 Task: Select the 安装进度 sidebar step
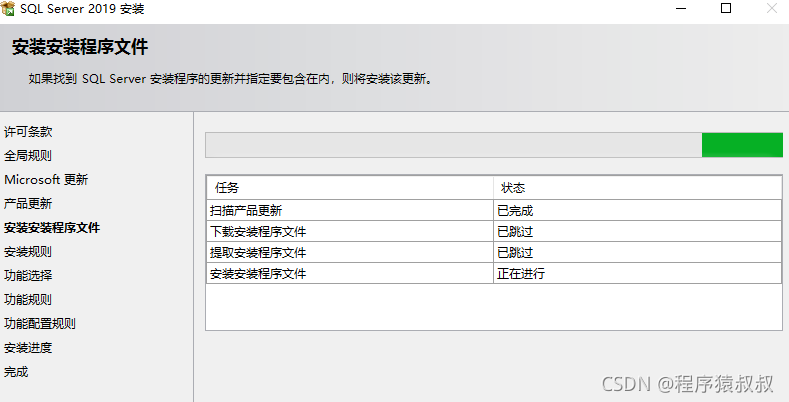[28, 348]
